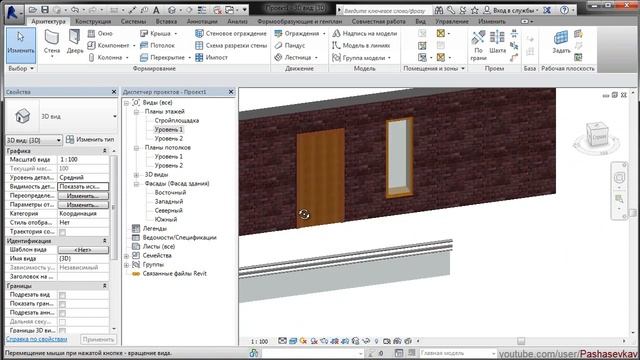Click Изменить button for Параметры отображения
Image resolution: width=640 pixels, height=360 pixels.
point(83,205)
